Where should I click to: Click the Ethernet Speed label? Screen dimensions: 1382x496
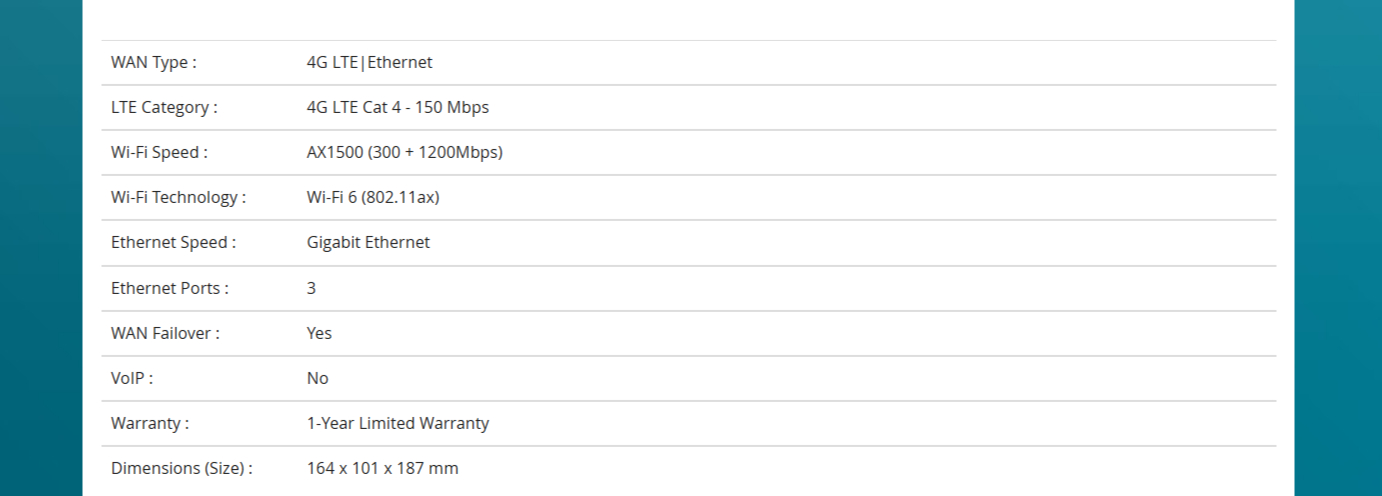click(x=173, y=242)
